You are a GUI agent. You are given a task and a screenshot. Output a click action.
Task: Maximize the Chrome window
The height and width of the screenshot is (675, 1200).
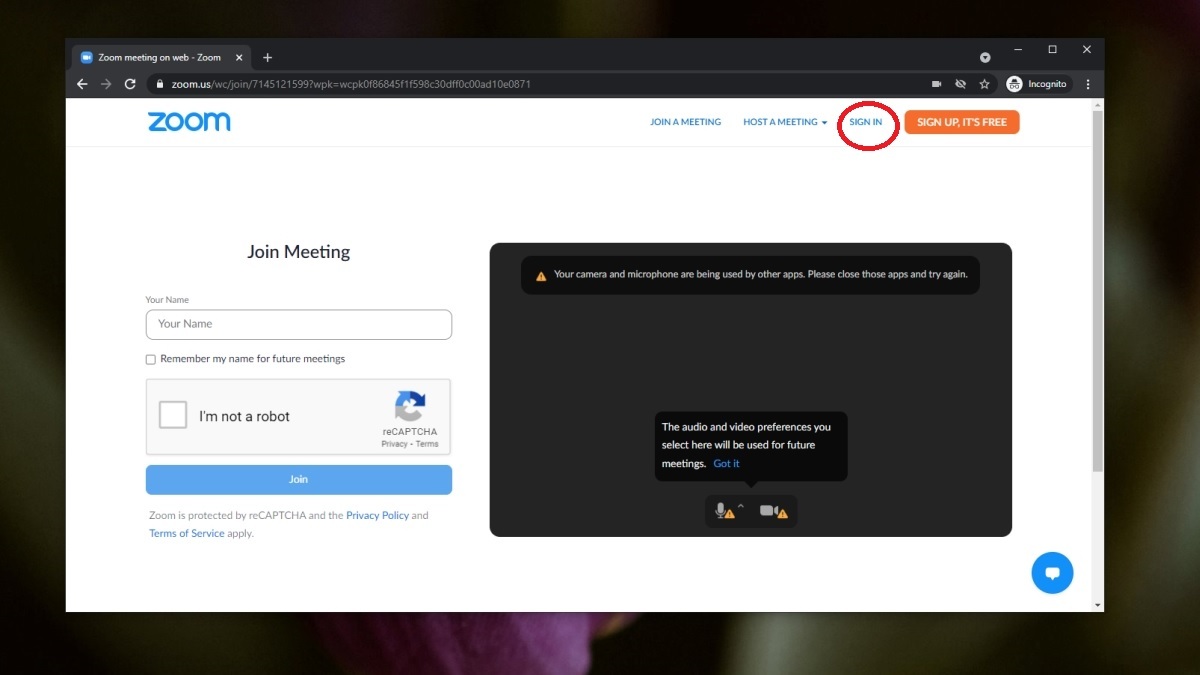point(1052,49)
